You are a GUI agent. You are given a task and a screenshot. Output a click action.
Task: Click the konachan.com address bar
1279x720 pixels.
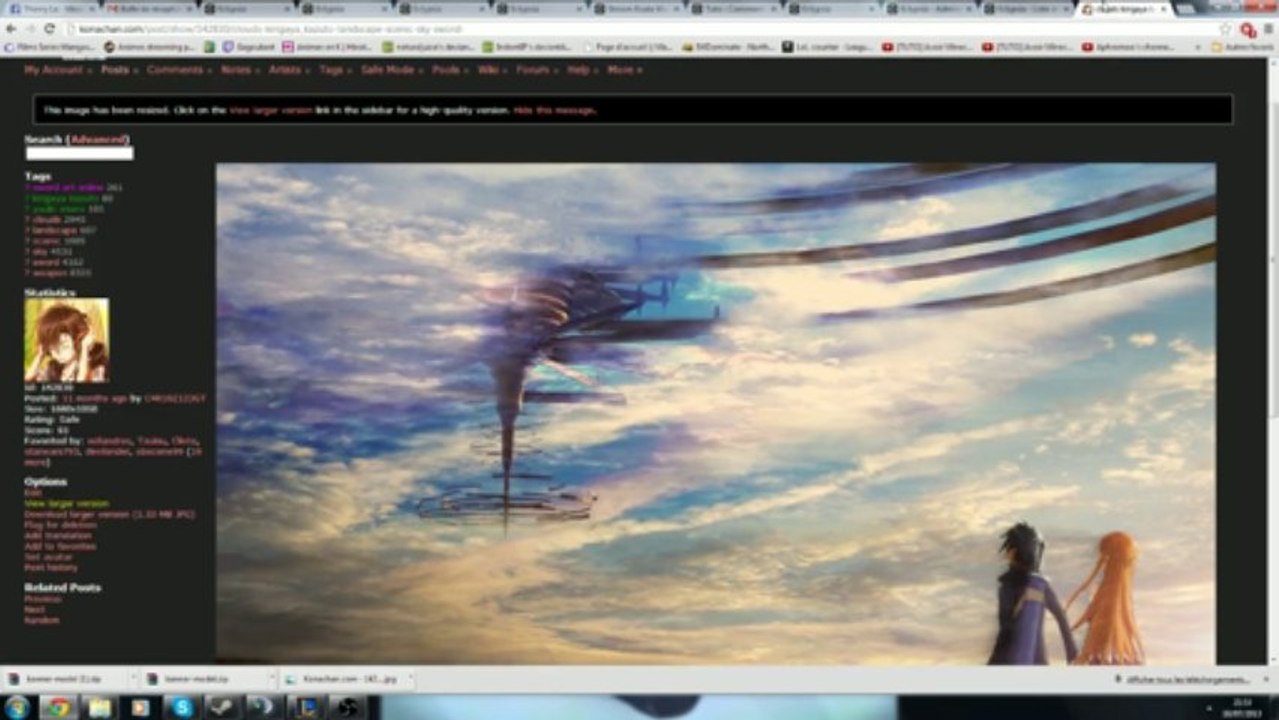pyautogui.click(x=640, y=29)
